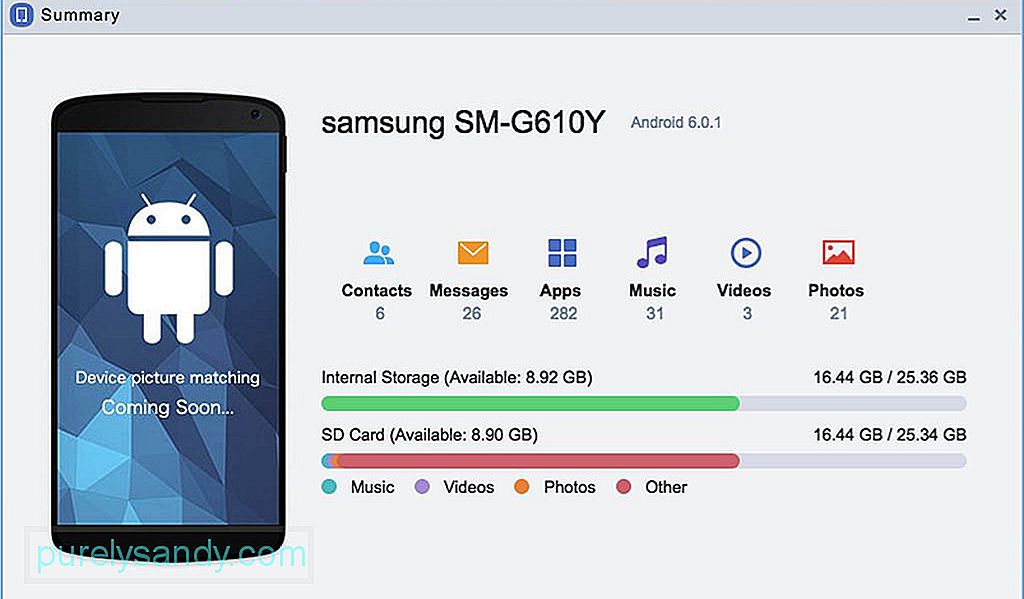1024x599 pixels.
Task: Click the green Internal Storage bar
Action: coord(530,404)
